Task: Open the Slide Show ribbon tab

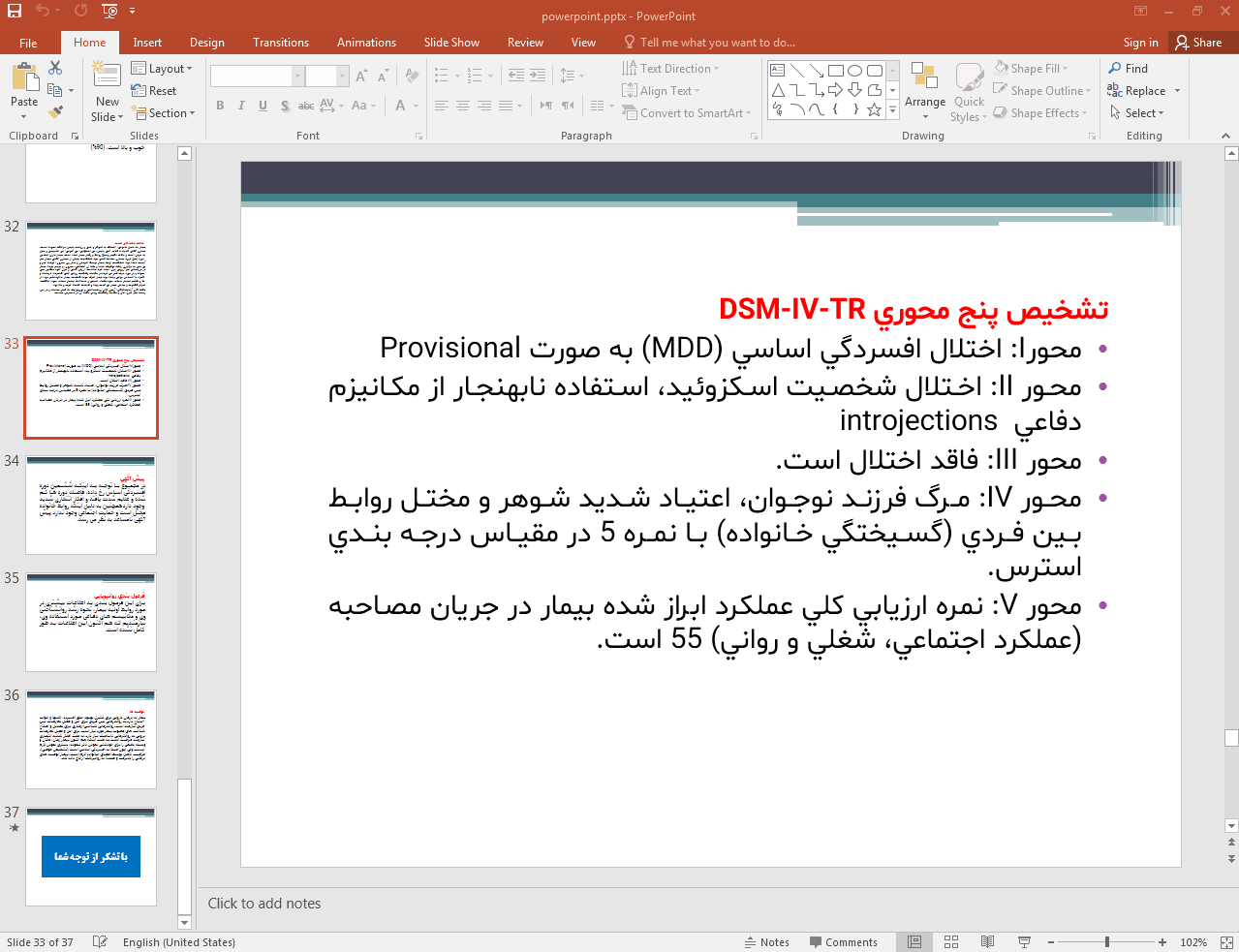Action: coord(450,42)
